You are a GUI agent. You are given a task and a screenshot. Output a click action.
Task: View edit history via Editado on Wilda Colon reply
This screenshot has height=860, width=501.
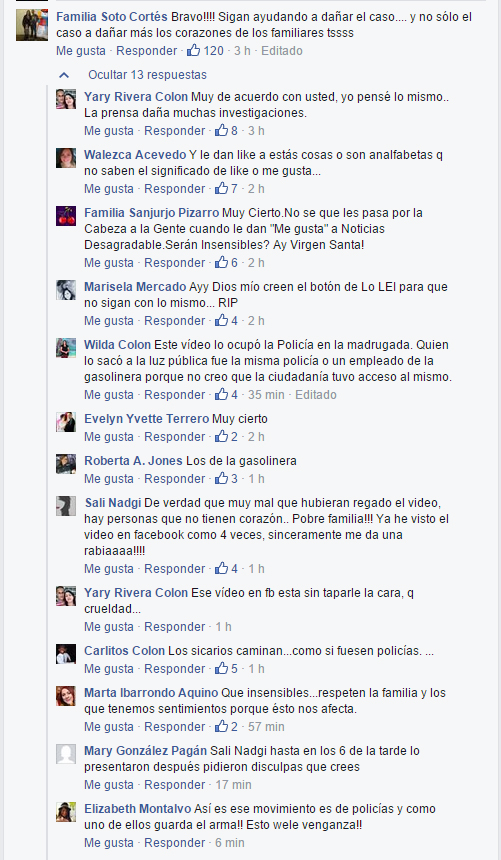pos(316,394)
